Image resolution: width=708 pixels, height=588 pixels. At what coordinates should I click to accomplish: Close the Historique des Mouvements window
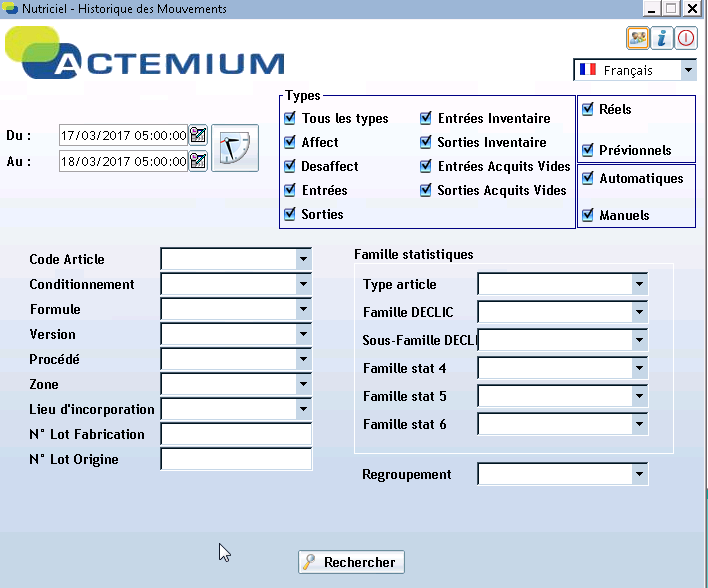pos(692,8)
